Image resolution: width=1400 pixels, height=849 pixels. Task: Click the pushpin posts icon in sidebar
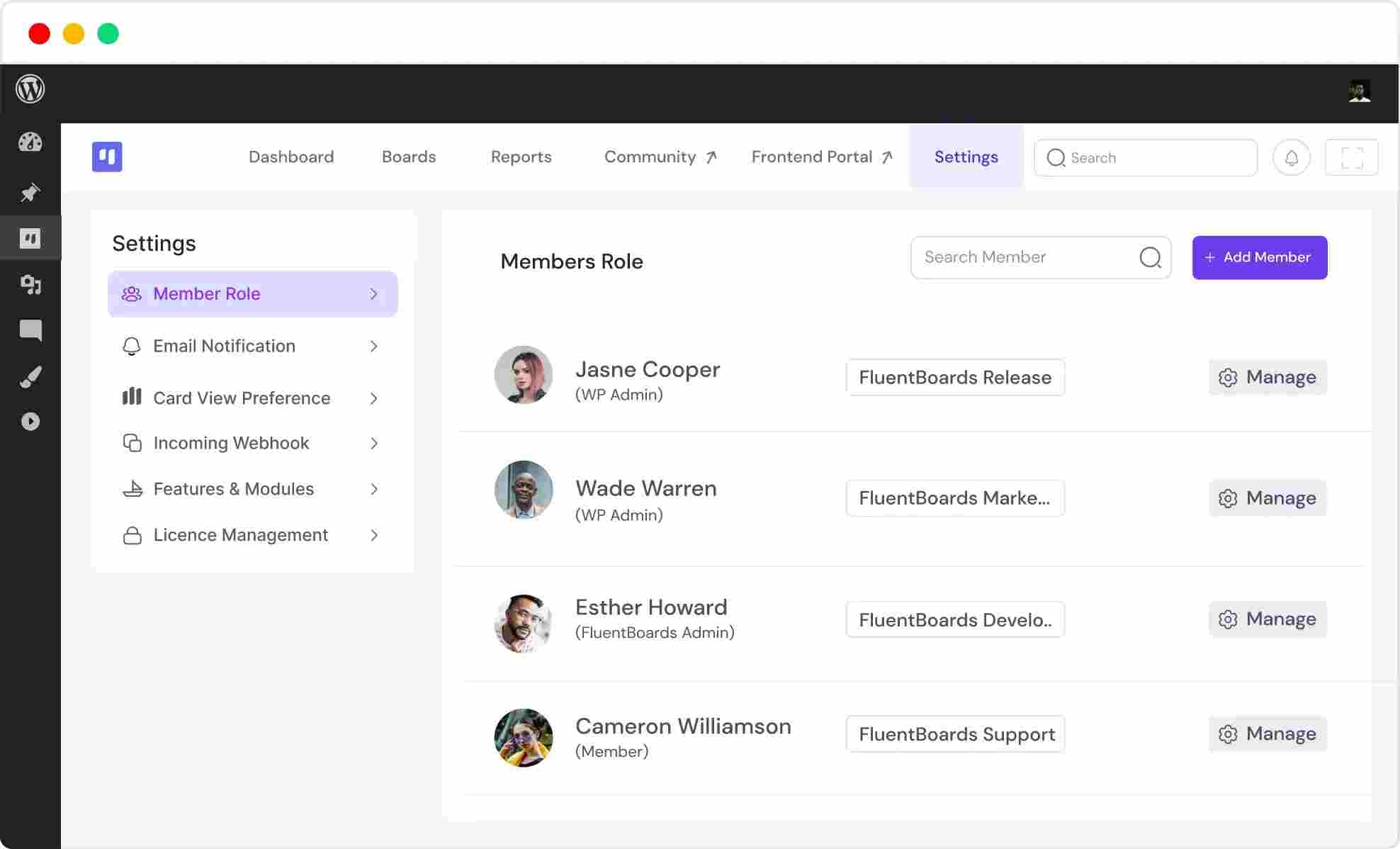(30, 192)
